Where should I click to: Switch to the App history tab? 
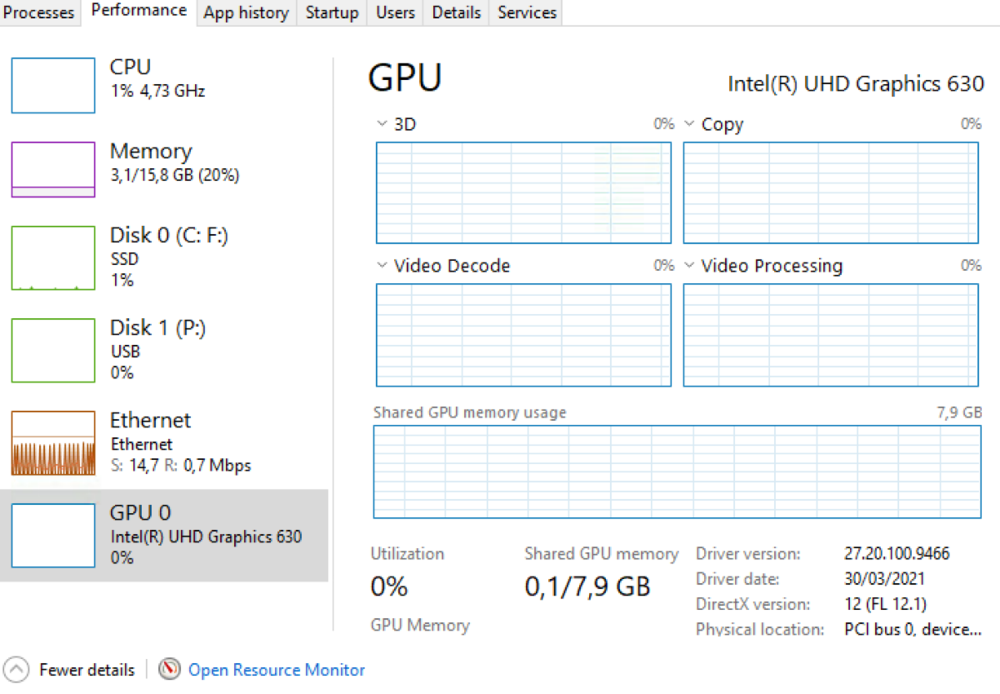(x=246, y=13)
